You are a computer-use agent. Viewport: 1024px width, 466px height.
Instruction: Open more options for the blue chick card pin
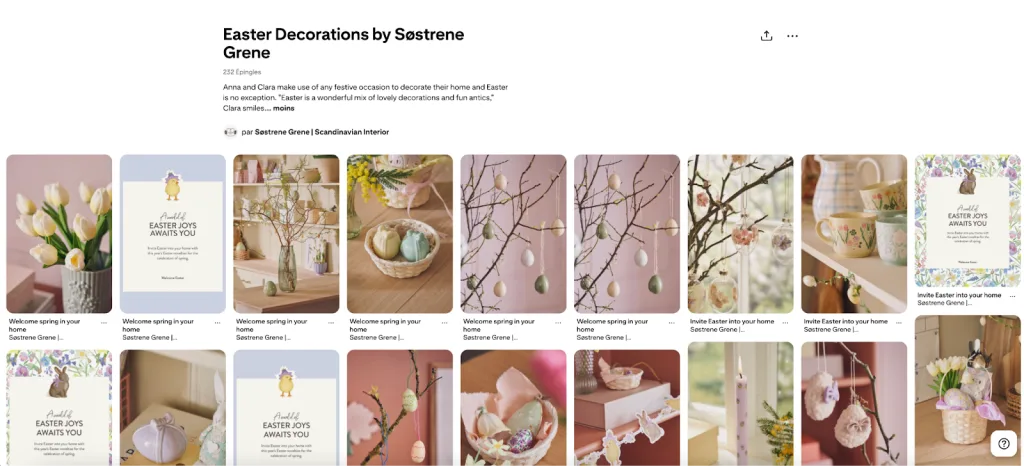pyautogui.click(x=217, y=322)
